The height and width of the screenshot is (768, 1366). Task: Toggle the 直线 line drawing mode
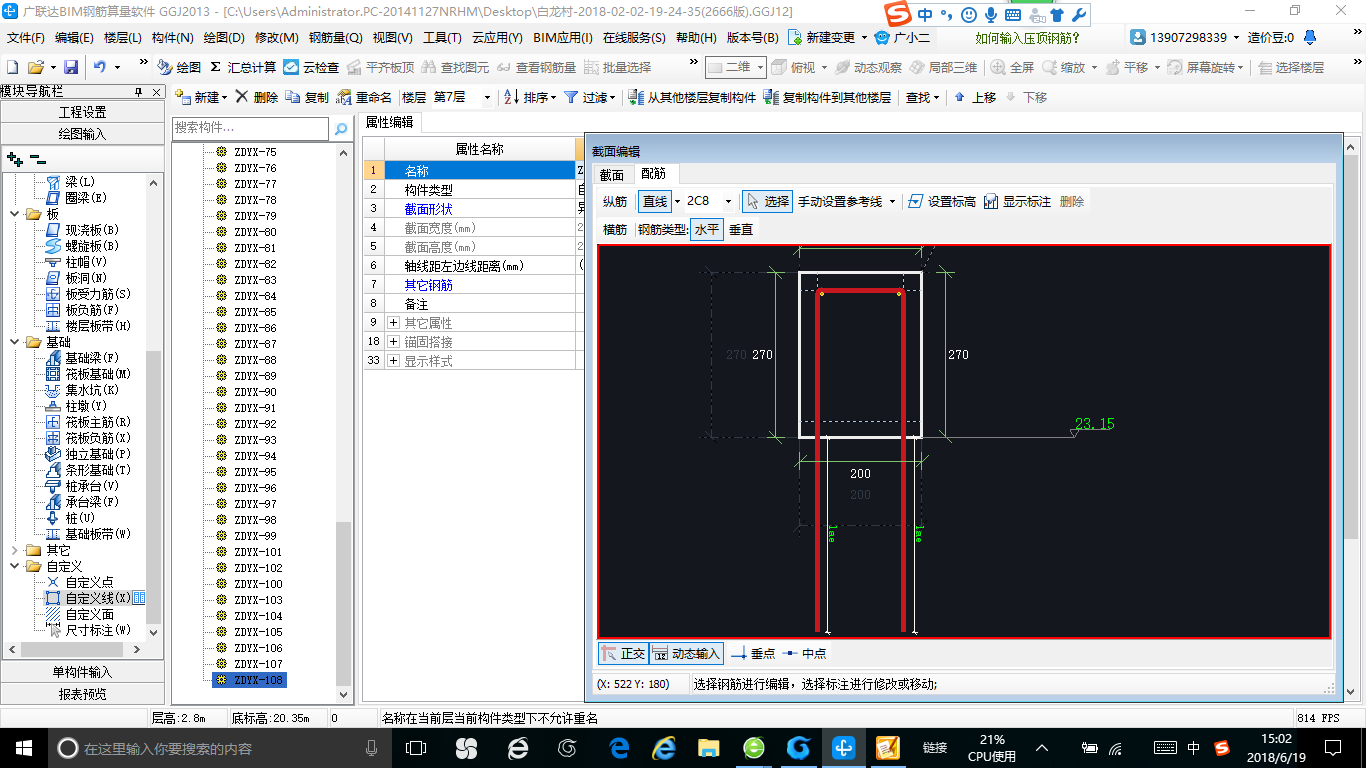[x=655, y=201]
